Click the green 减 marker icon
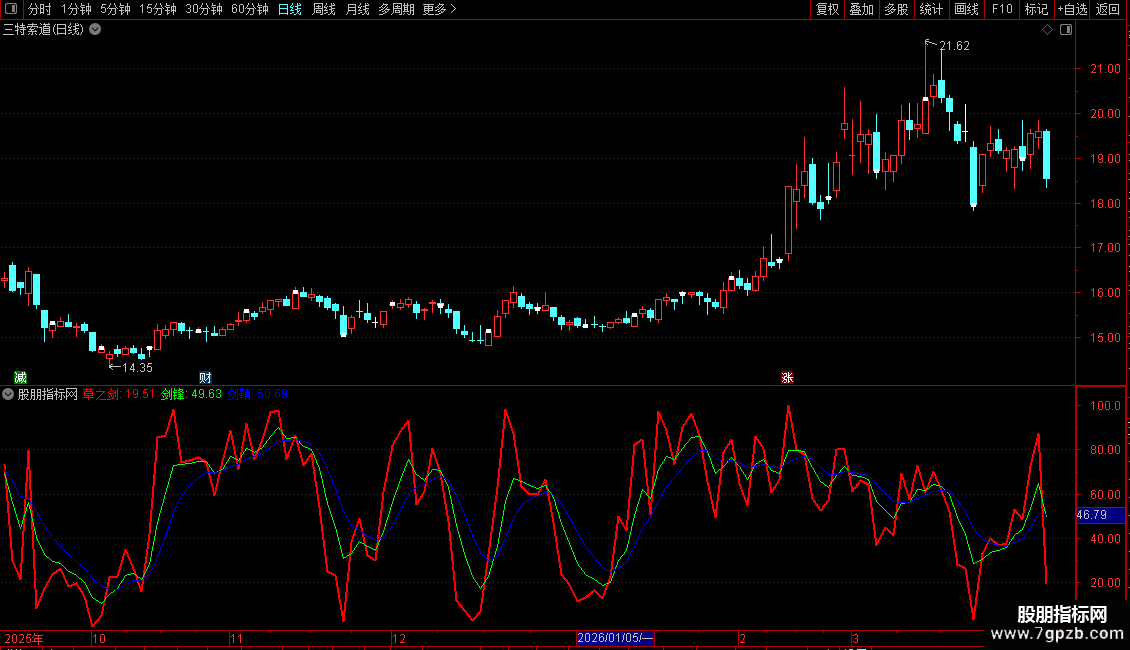1130x650 pixels. coord(20,378)
